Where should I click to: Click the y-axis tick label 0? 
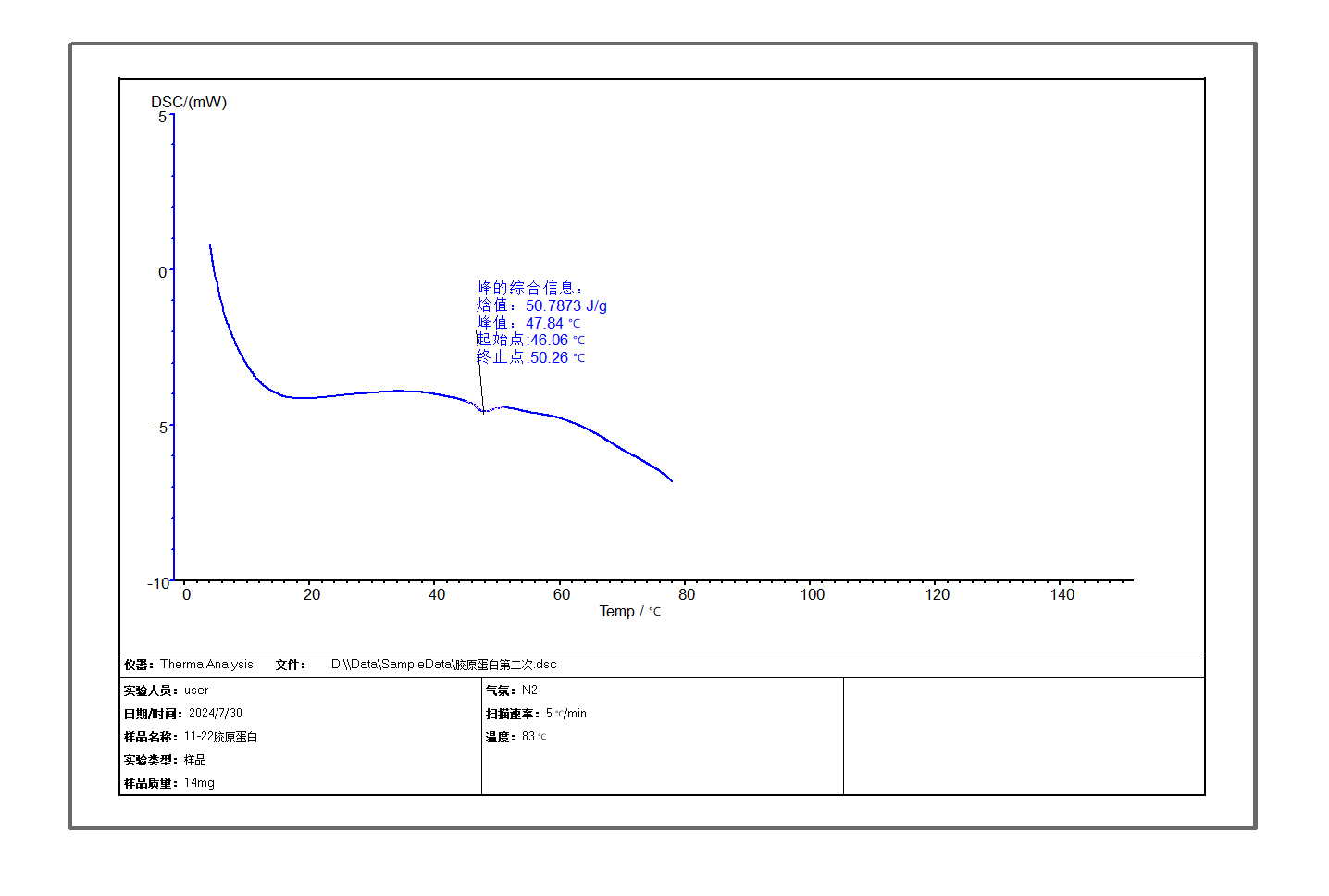163,272
